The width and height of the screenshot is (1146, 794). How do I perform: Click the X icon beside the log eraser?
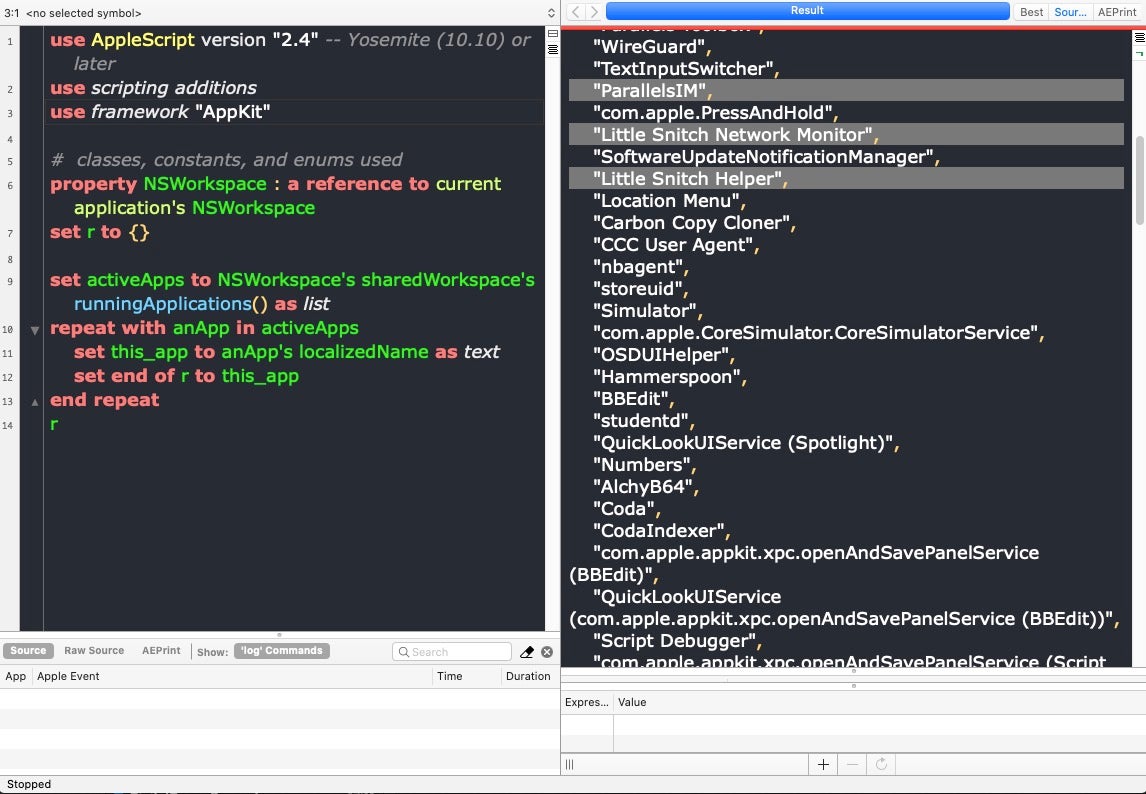point(547,652)
